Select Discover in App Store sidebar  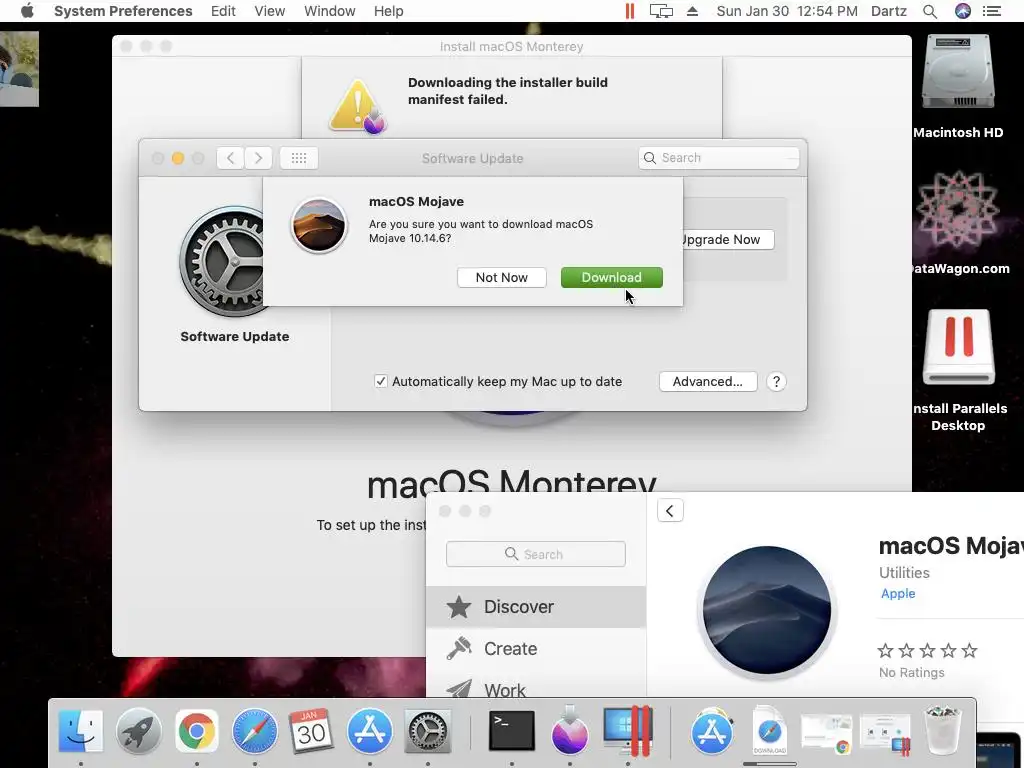tap(536, 607)
